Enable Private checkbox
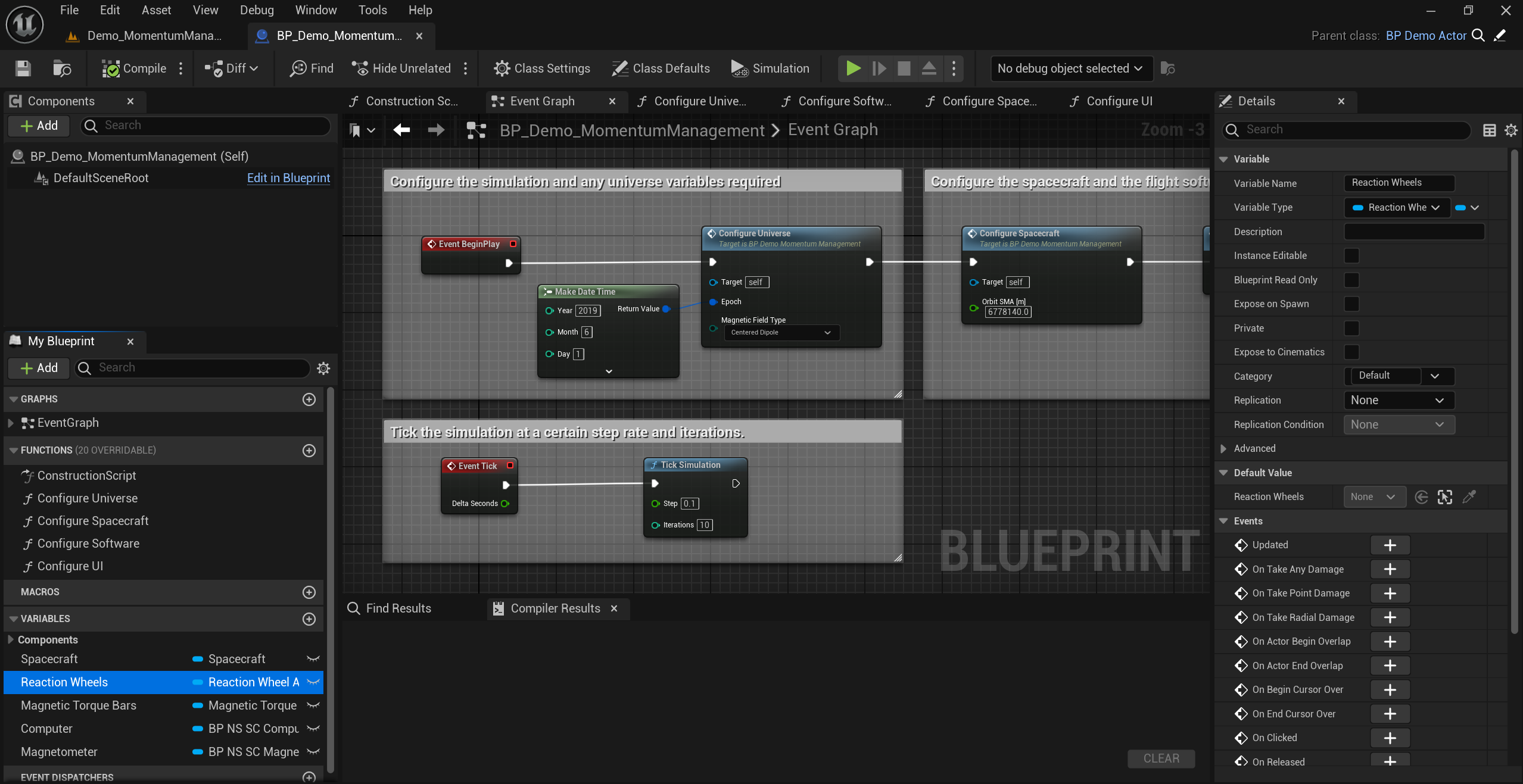The height and width of the screenshot is (784, 1523). [1351, 329]
